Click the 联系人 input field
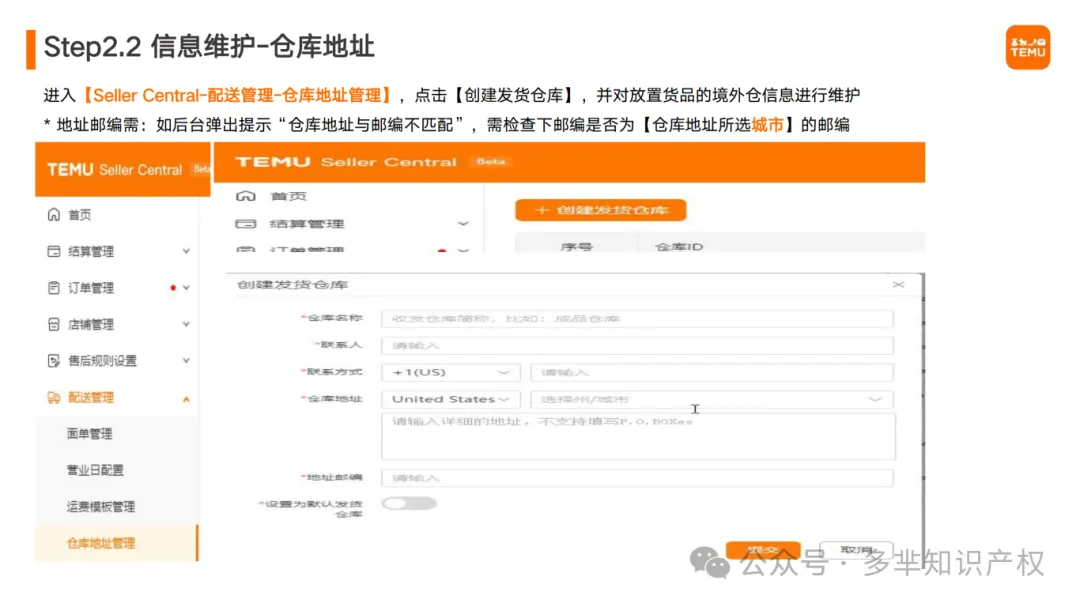This screenshot has height=607, width=1080. 637,346
